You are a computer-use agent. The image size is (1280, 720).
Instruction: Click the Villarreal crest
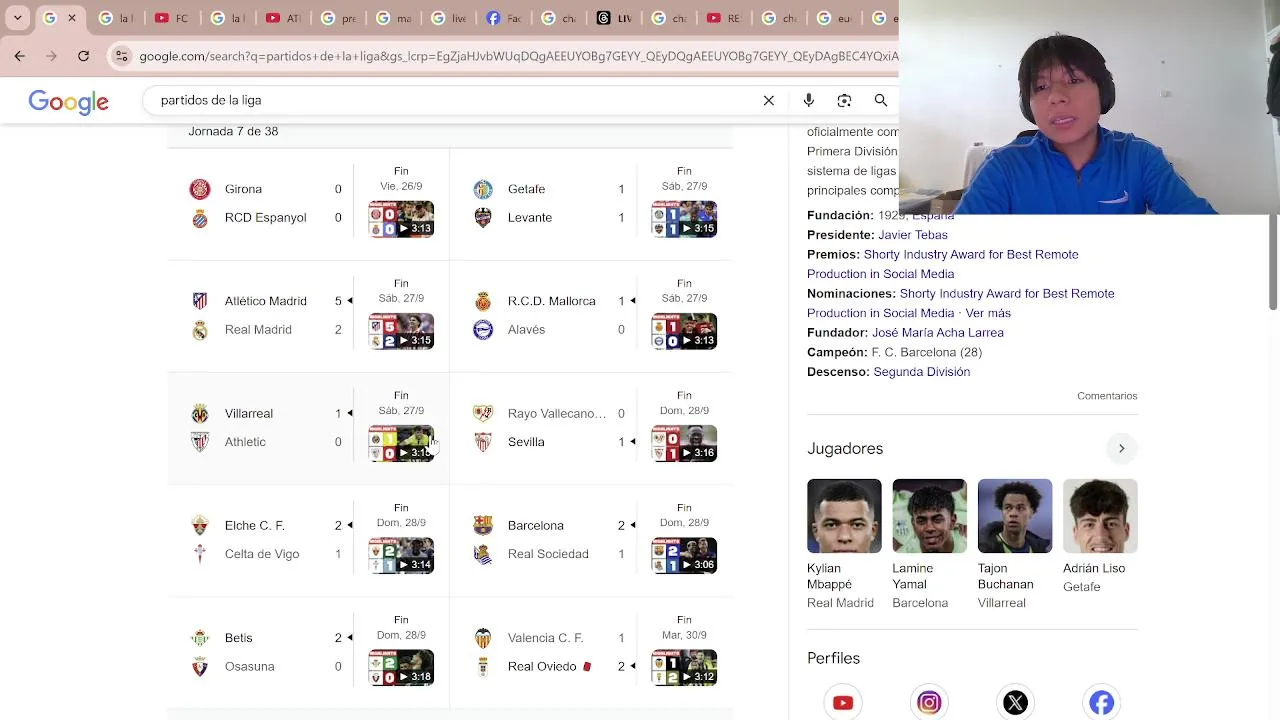click(x=200, y=413)
